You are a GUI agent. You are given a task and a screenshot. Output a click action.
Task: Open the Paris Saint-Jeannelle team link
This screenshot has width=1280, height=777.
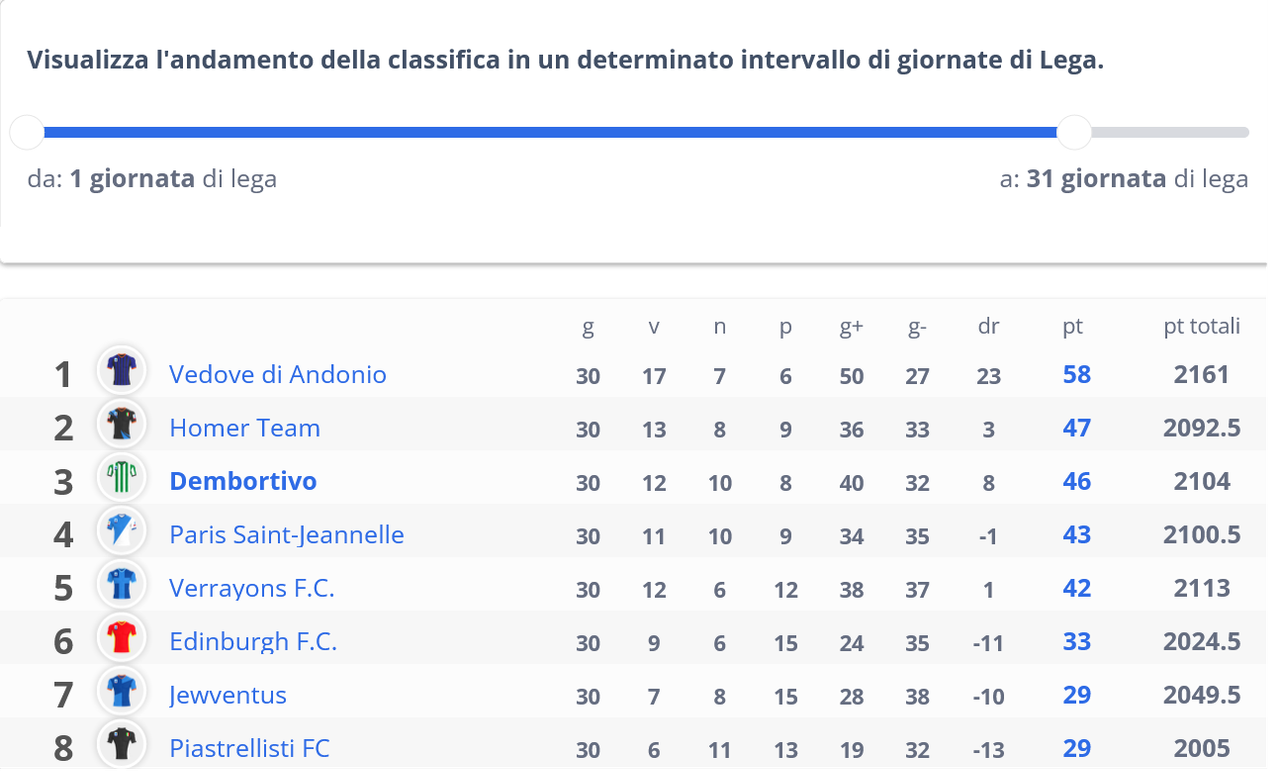click(287, 535)
